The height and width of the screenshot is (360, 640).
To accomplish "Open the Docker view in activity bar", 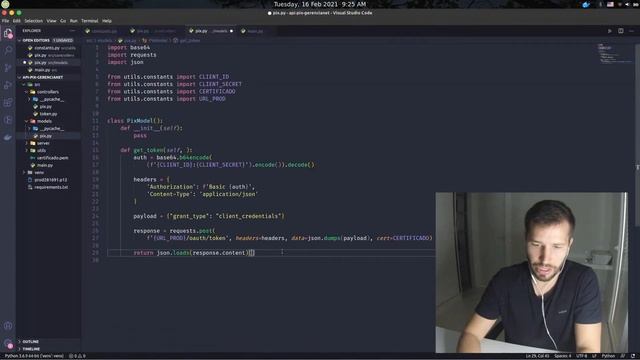I will coord(8,138).
